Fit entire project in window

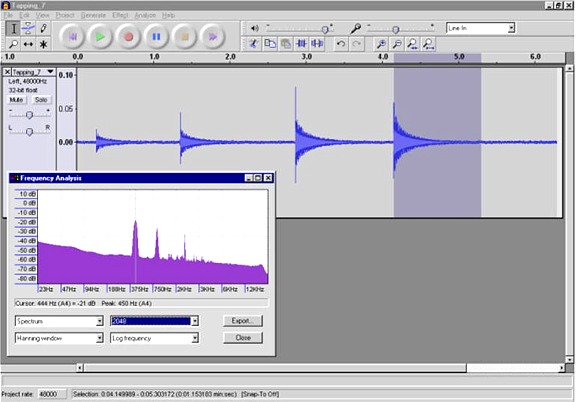click(x=428, y=44)
